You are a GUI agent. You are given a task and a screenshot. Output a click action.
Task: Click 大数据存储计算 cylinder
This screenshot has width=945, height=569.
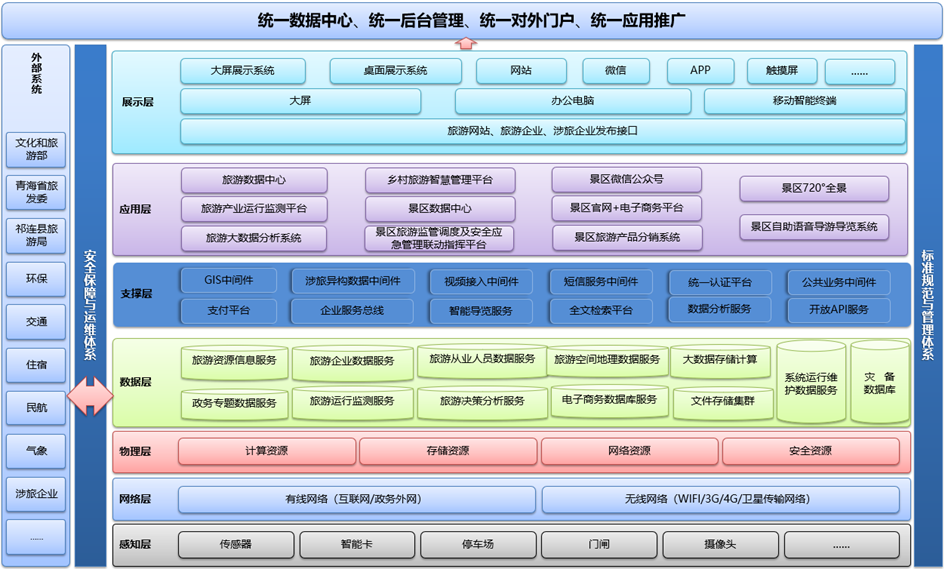pos(720,361)
